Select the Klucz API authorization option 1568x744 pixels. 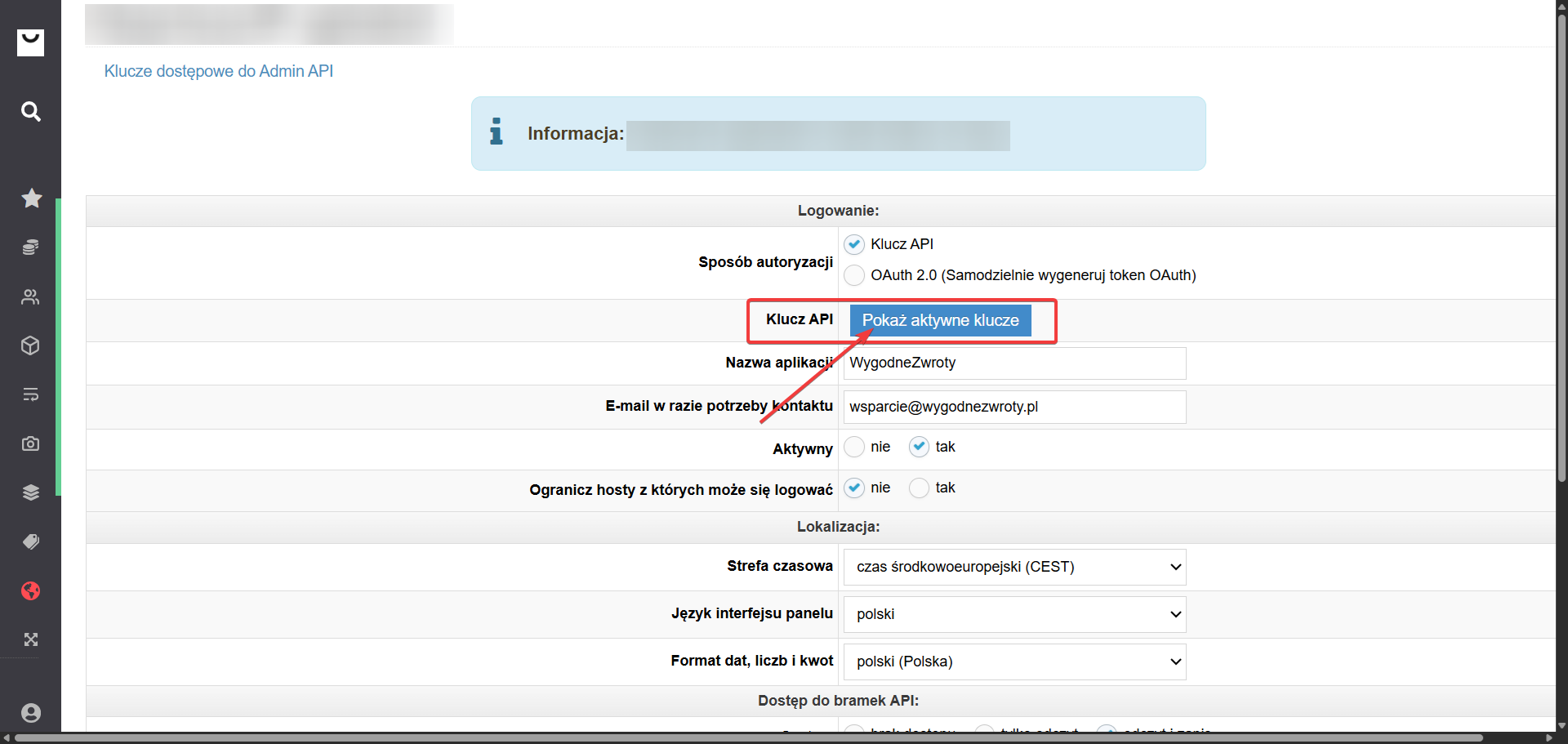click(x=854, y=244)
